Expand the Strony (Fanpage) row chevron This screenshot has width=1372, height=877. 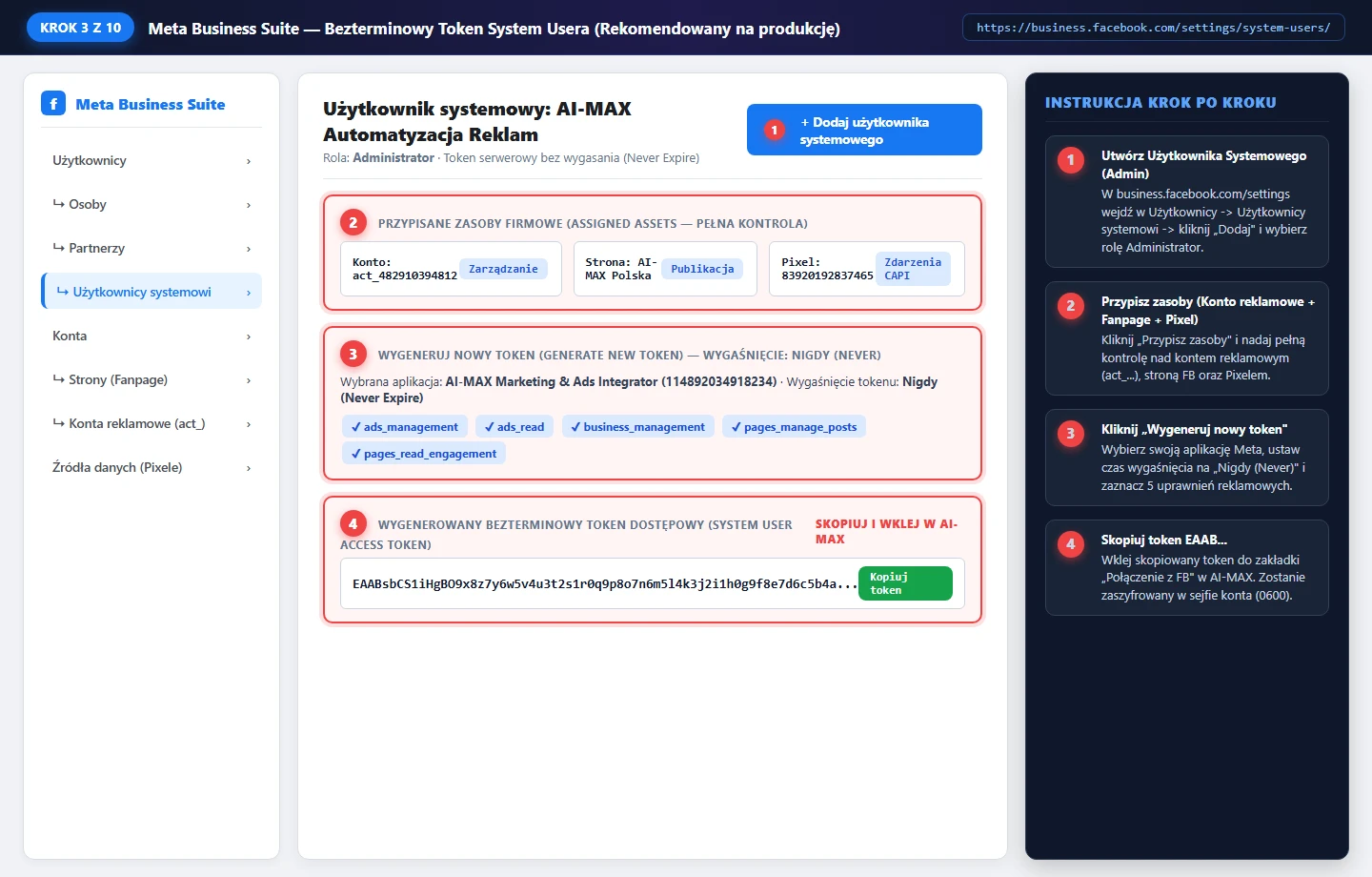click(x=249, y=380)
